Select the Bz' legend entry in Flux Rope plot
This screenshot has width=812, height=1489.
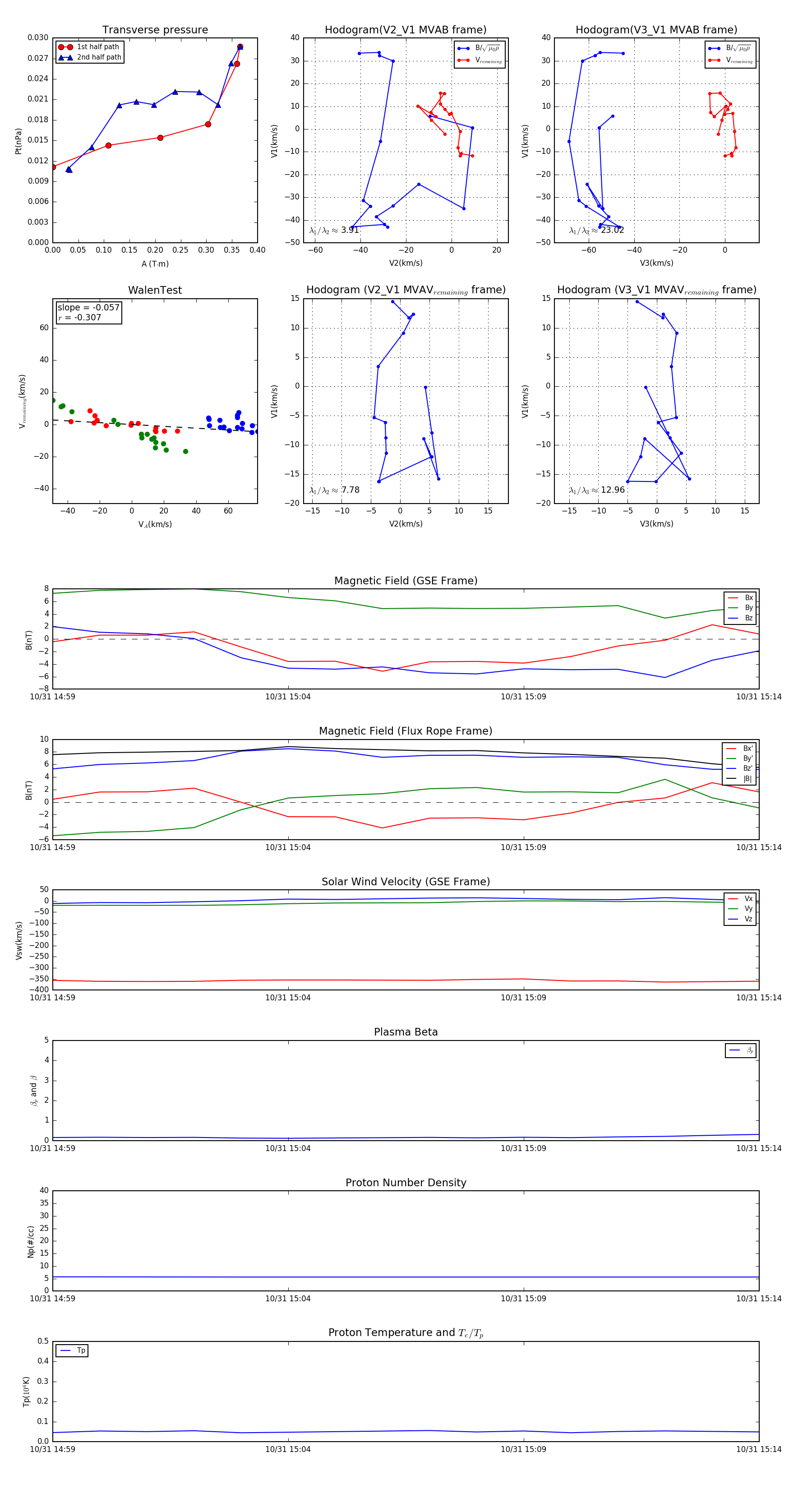coord(739,768)
